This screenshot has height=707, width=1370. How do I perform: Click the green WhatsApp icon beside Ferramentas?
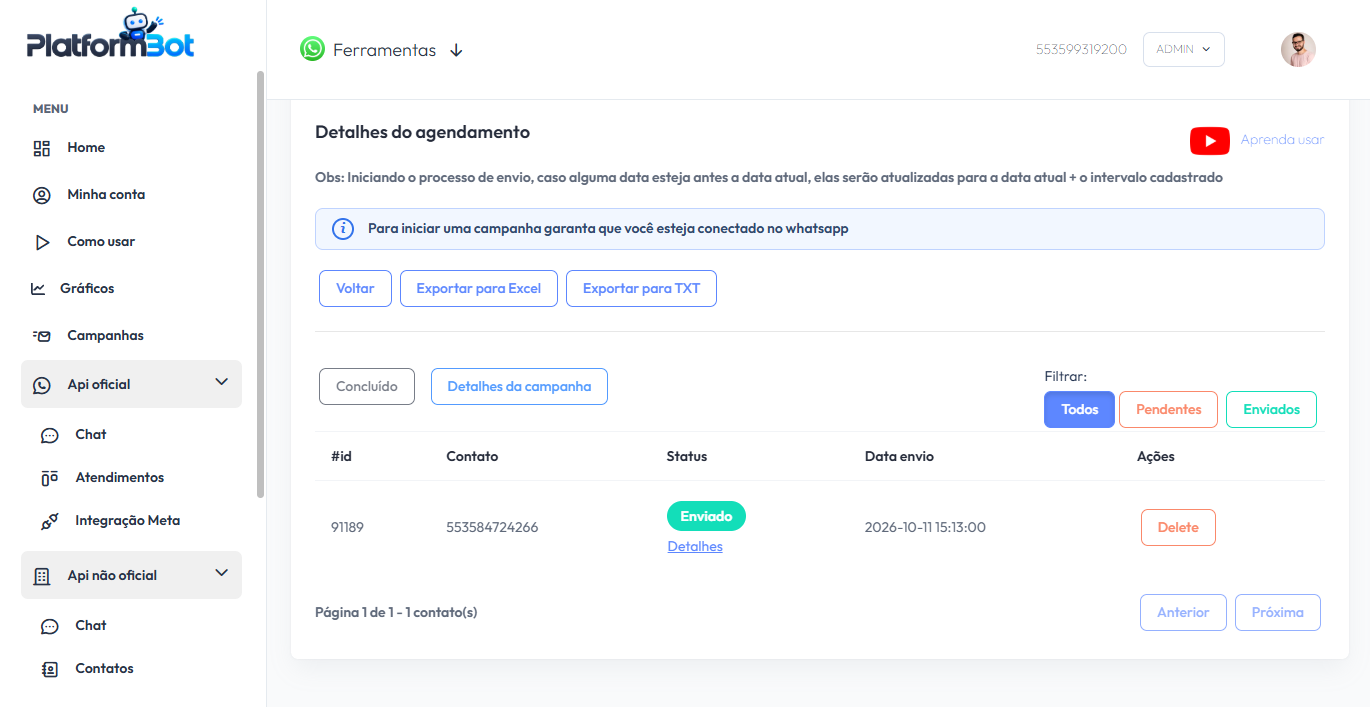pos(312,49)
